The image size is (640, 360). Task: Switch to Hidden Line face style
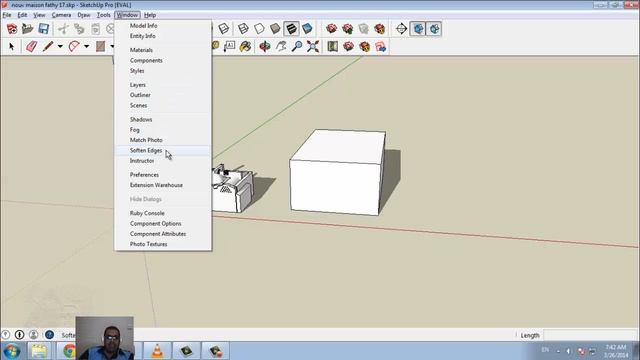pos(259,29)
